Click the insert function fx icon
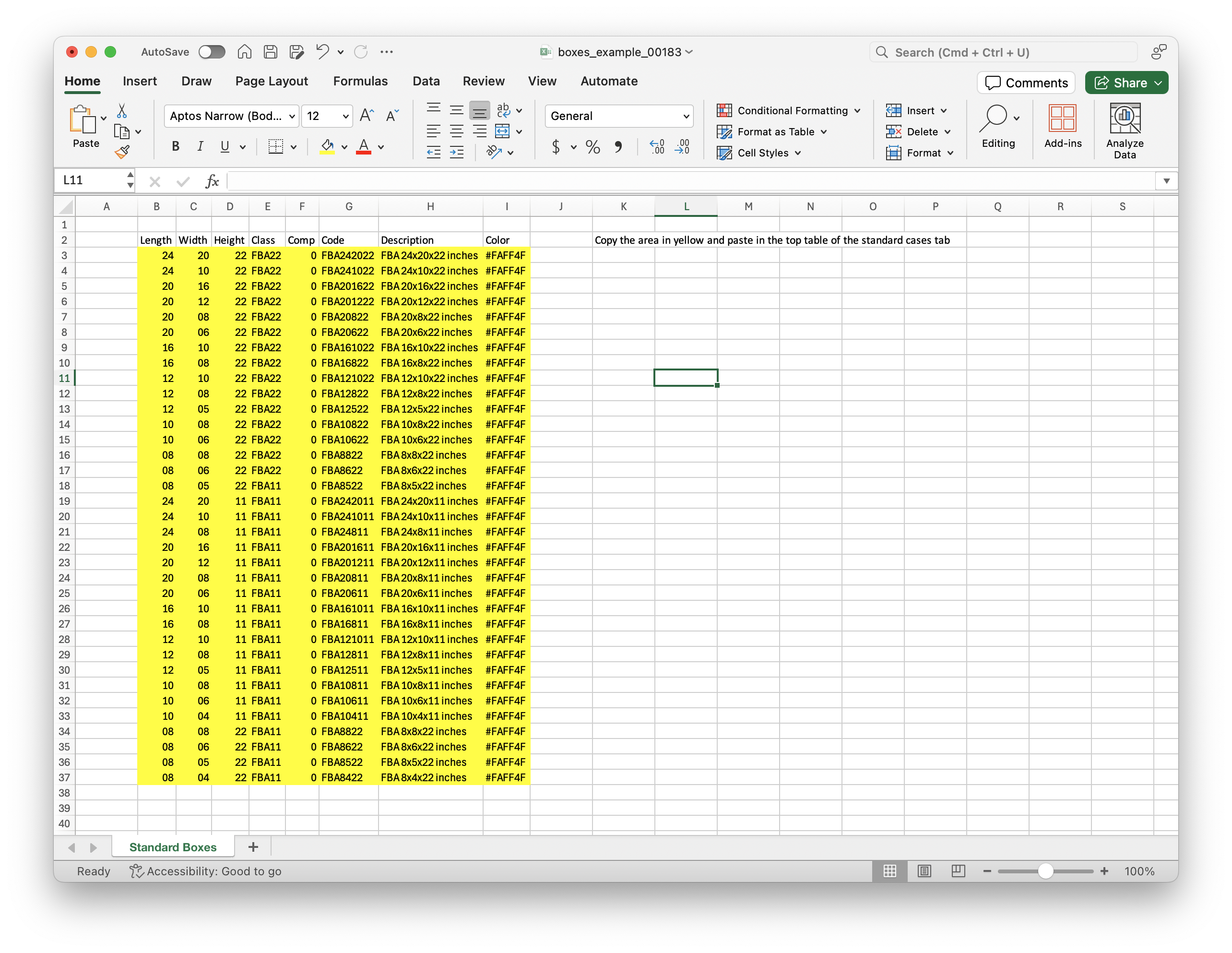The width and height of the screenshot is (1232, 953). coord(212,181)
